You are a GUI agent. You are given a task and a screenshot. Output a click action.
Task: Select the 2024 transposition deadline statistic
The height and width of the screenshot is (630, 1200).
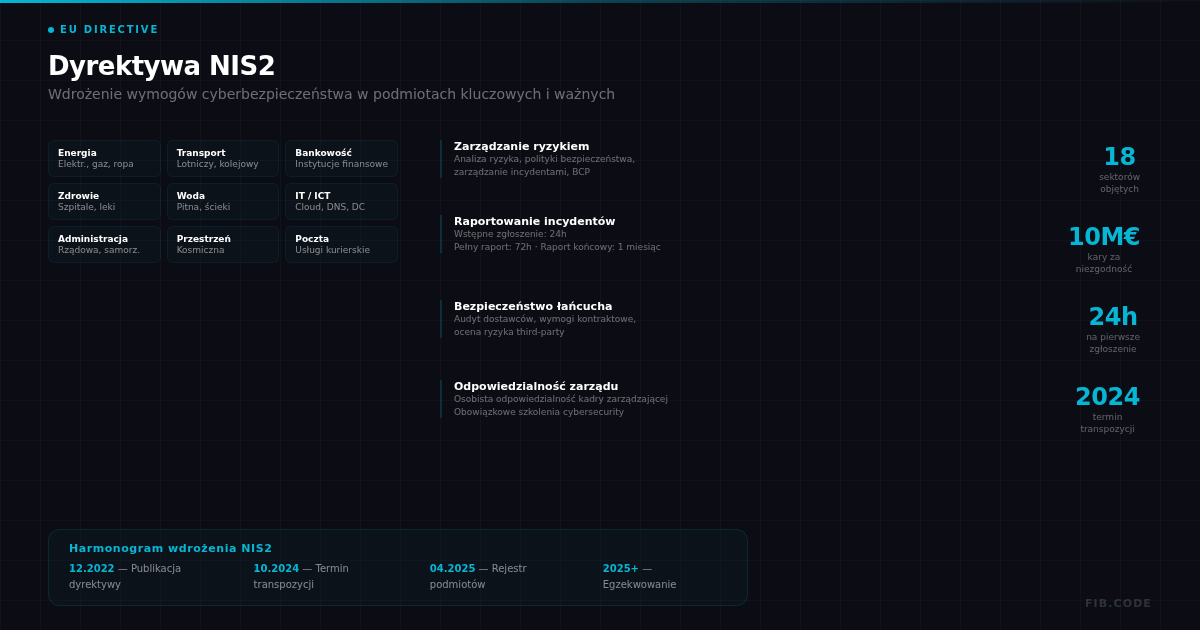pos(1107,408)
